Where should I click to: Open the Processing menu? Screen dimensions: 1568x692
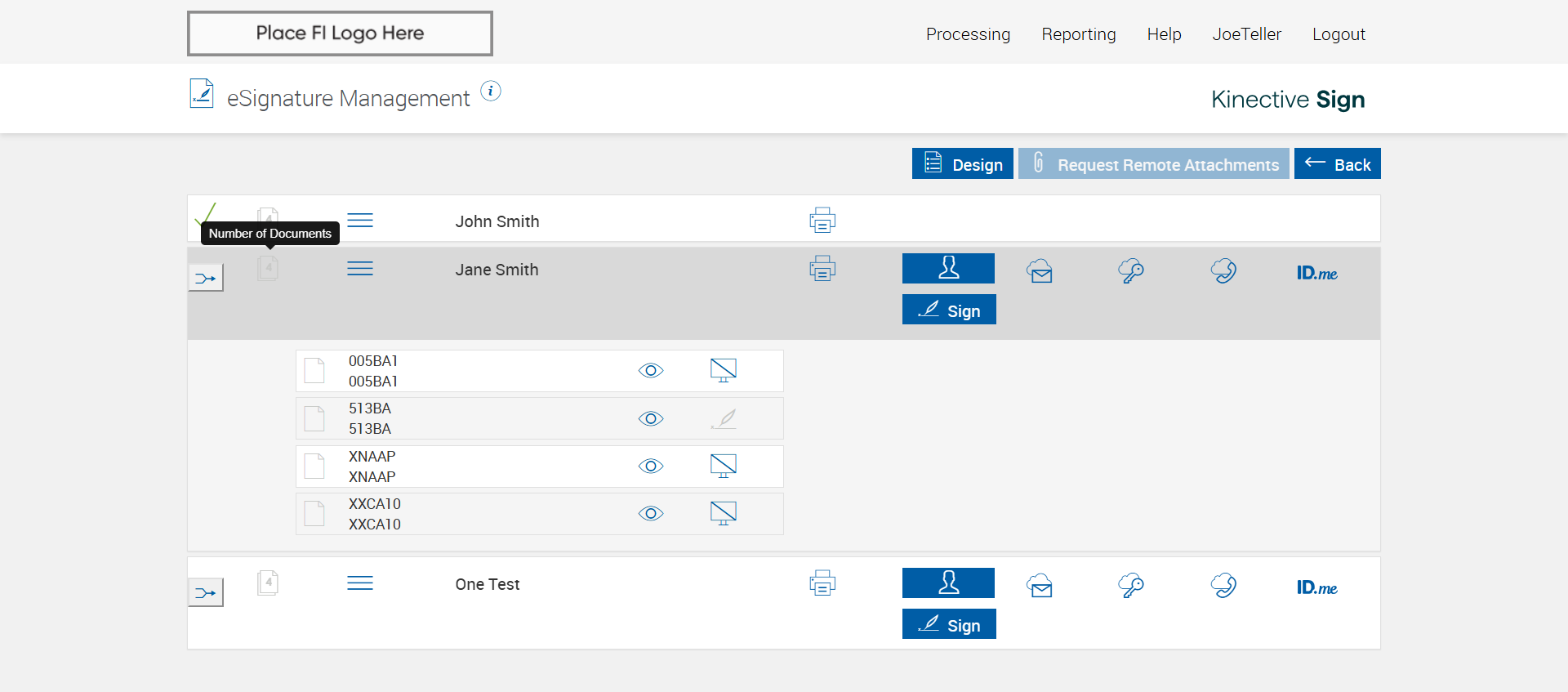coord(968,34)
